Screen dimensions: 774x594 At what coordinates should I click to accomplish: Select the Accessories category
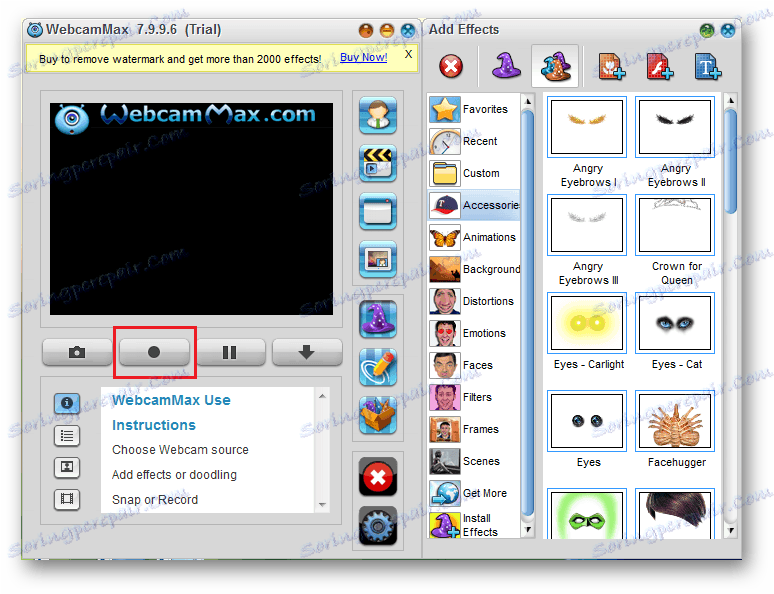tap(474, 205)
